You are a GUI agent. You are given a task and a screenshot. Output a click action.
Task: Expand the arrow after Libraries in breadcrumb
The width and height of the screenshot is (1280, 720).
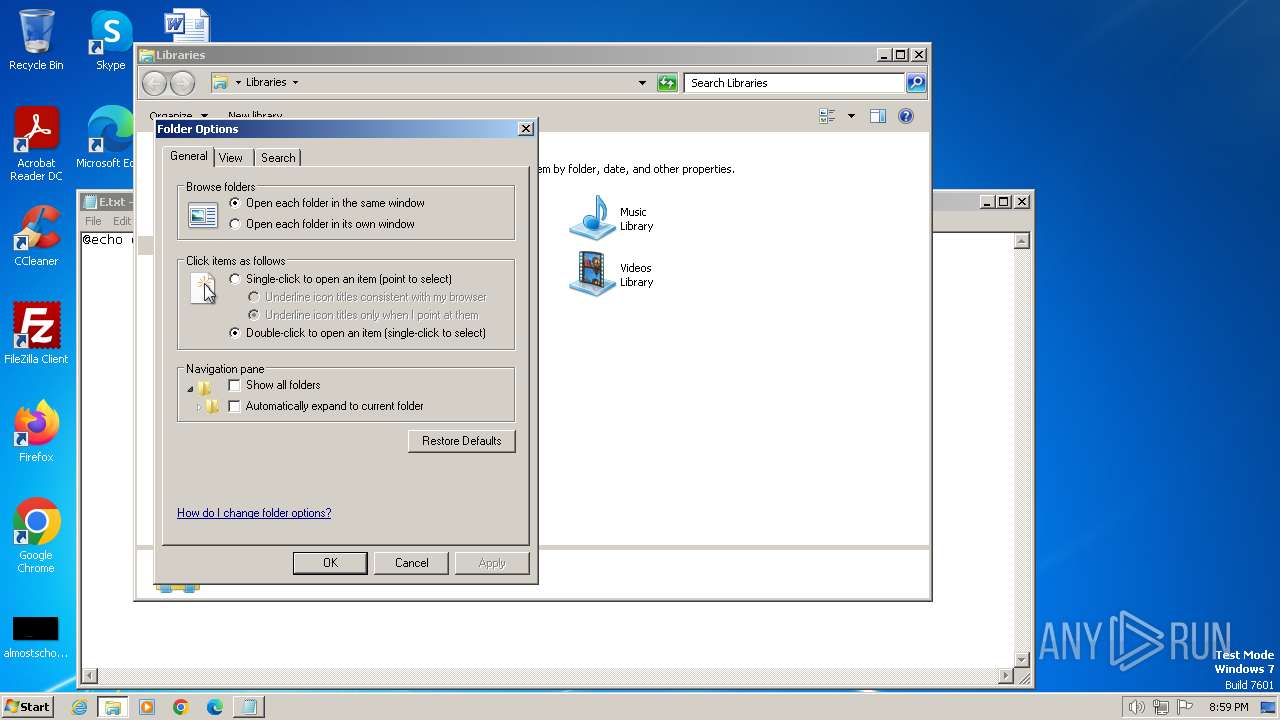(295, 83)
